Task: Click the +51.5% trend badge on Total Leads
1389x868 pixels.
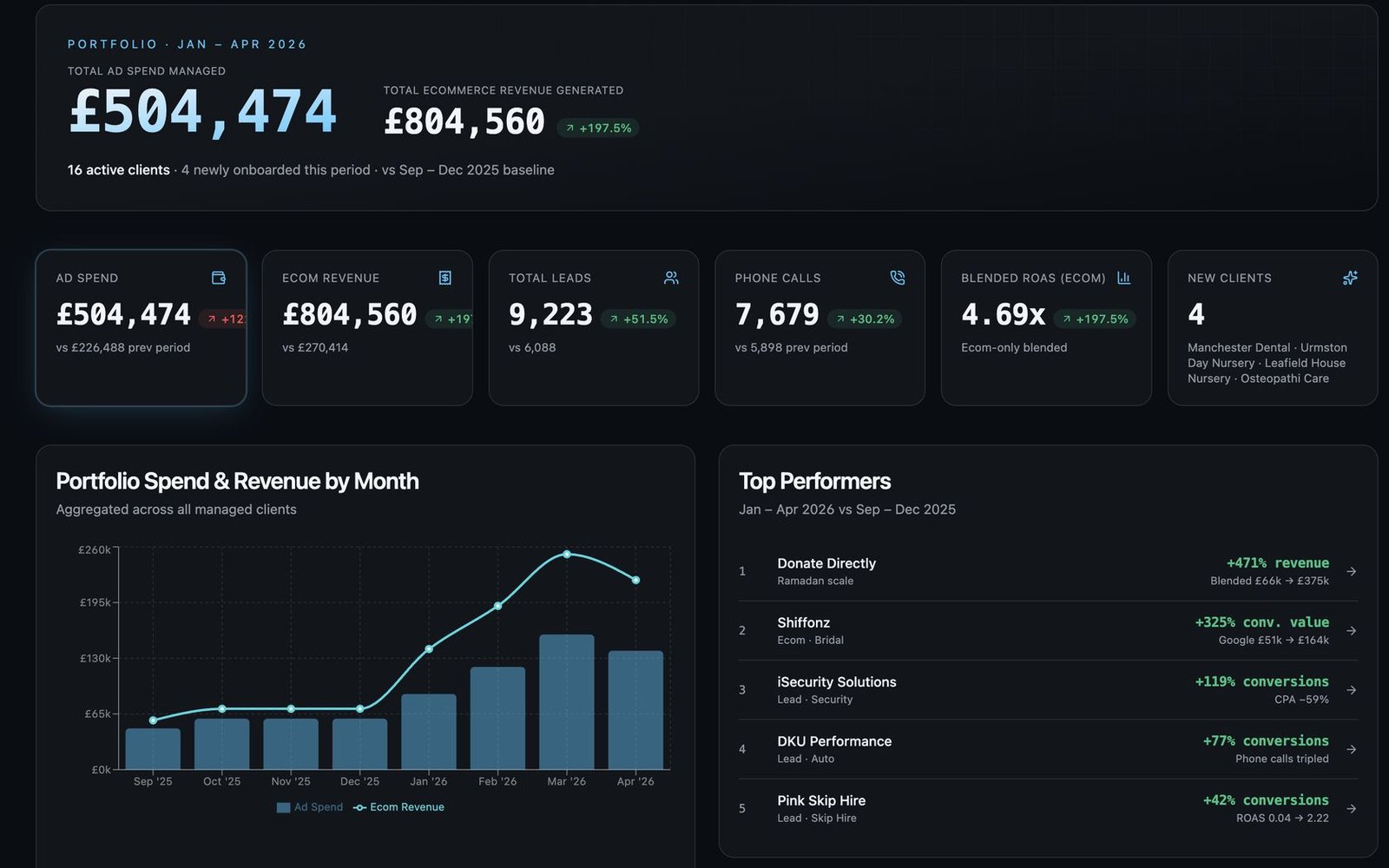Action: coord(638,319)
